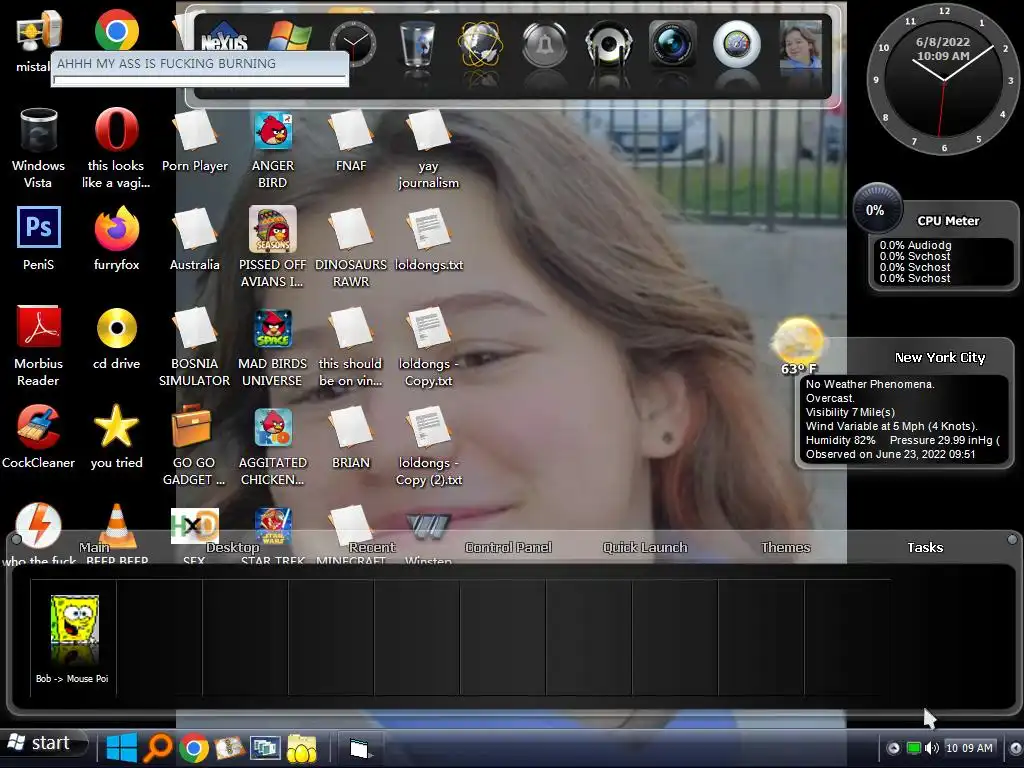Click the bell alarm icon in the dock

pos(544,44)
